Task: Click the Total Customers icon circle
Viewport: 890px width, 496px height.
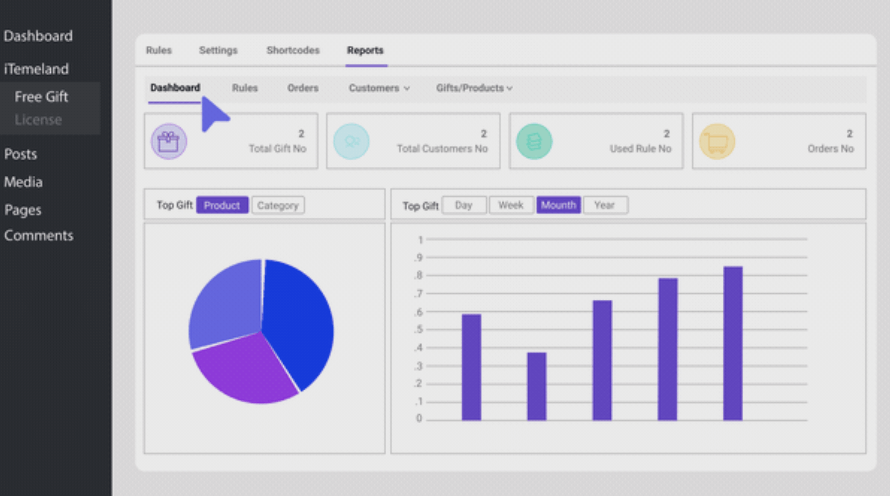Action: (351, 141)
